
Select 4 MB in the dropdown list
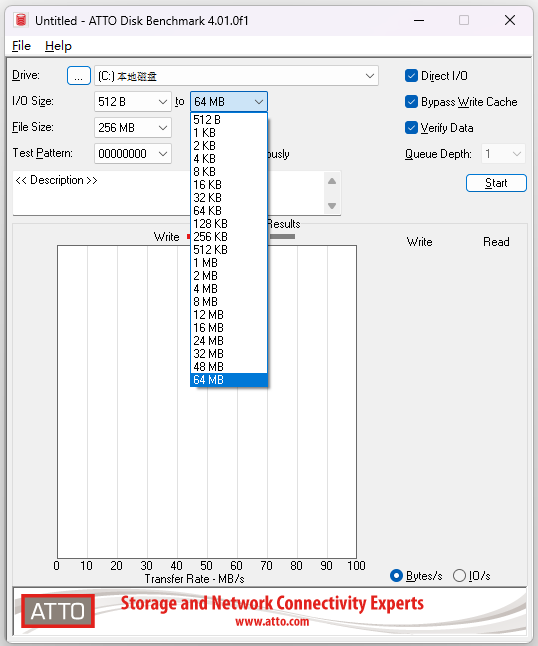pyautogui.click(x=229, y=289)
